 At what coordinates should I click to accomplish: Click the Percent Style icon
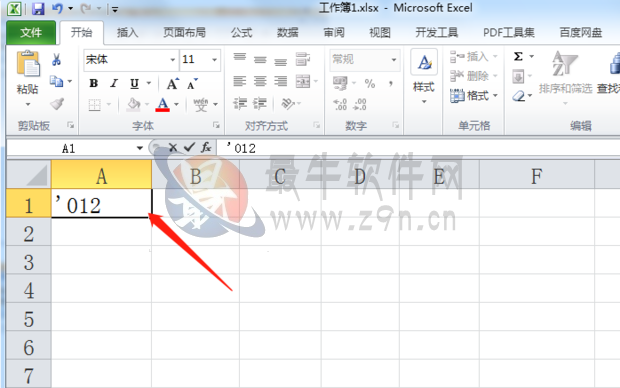pyautogui.click(x=370, y=83)
